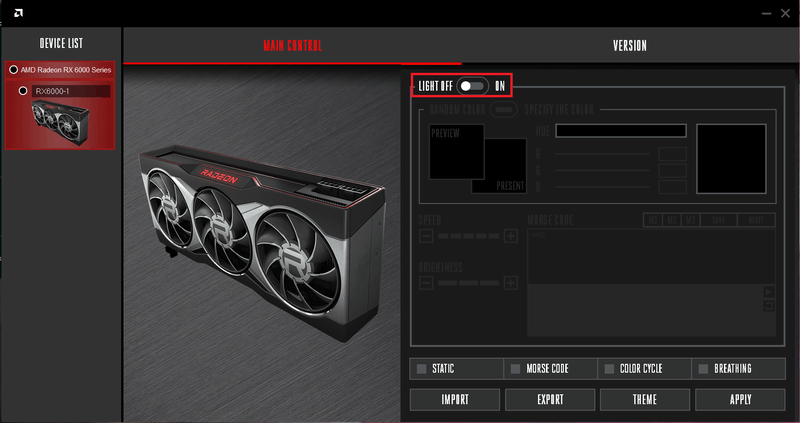Click the Hue color bar

point(621,131)
